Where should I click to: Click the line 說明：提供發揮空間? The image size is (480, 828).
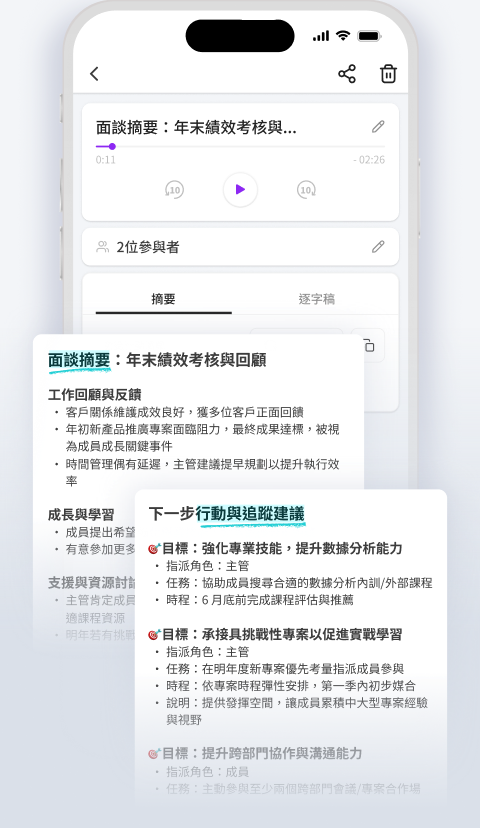[x=297, y=711]
